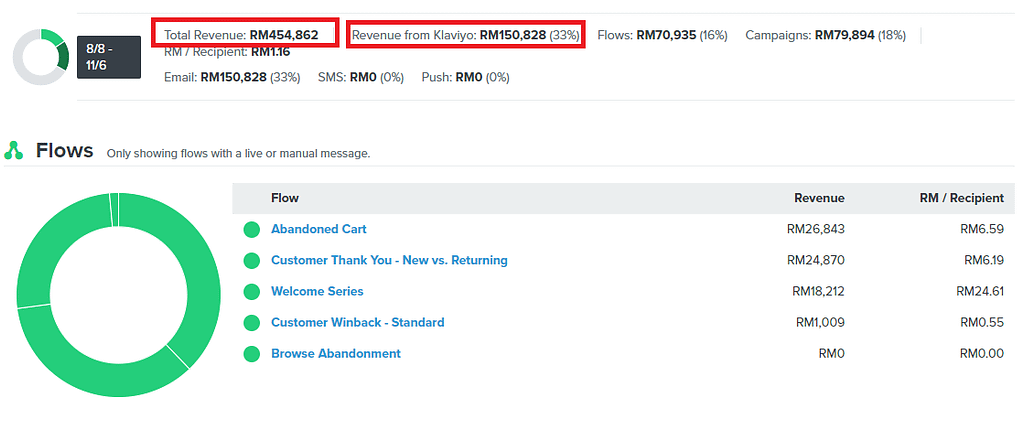Click the green dot beside Customer Thank You
The image size is (1024, 430).
pos(251,260)
